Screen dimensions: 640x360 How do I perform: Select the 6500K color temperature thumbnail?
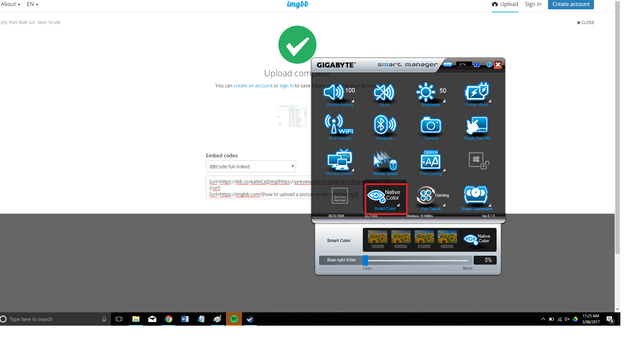(424, 239)
